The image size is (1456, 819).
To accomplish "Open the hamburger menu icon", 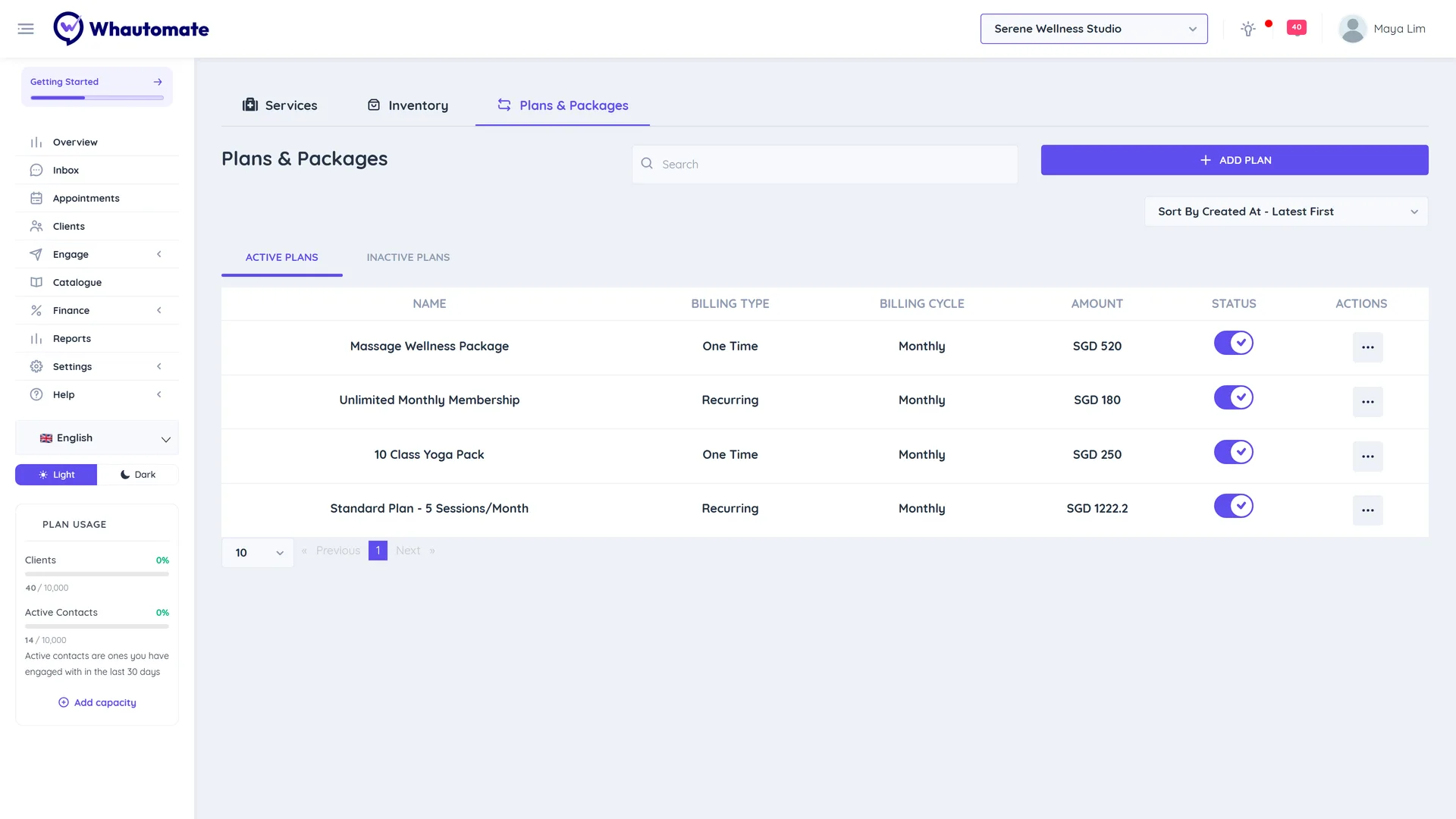I will [26, 29].
